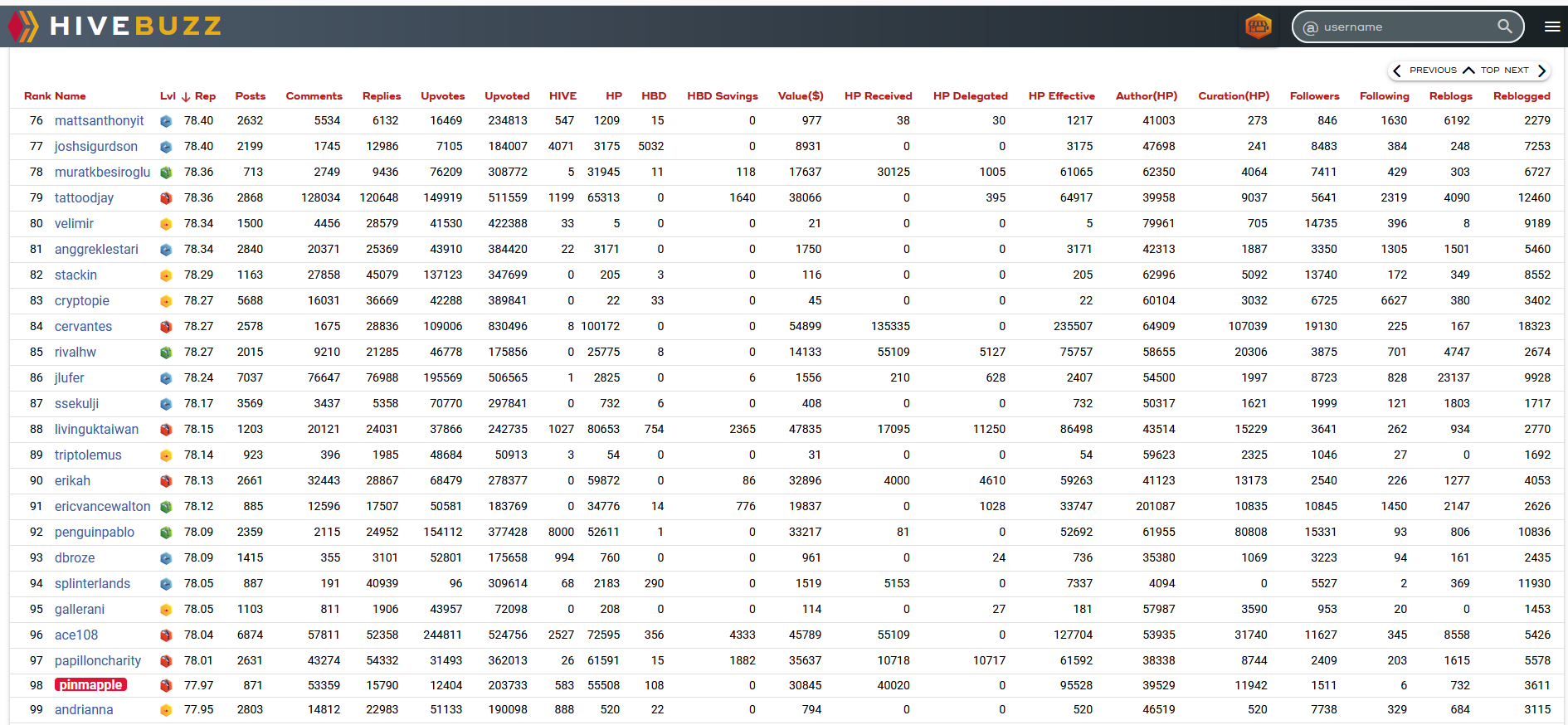Image resolution: width=1568 pixels, height=725 pixels.
Task: Click level badge for velimir
Action: click(166, 224)
